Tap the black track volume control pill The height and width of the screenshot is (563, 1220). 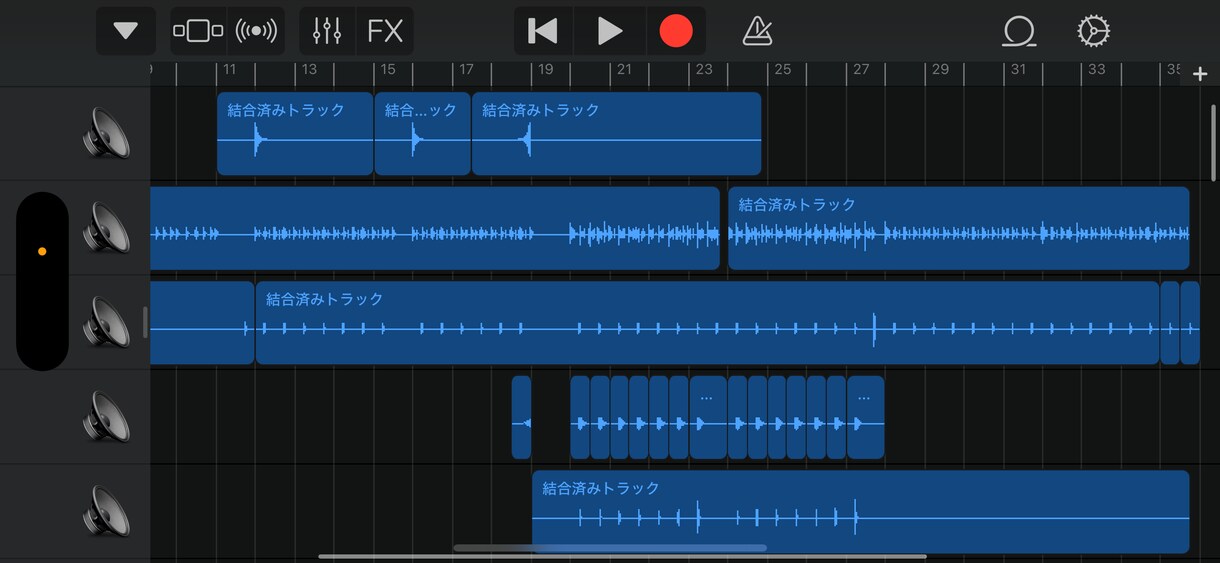pos(42,281)
